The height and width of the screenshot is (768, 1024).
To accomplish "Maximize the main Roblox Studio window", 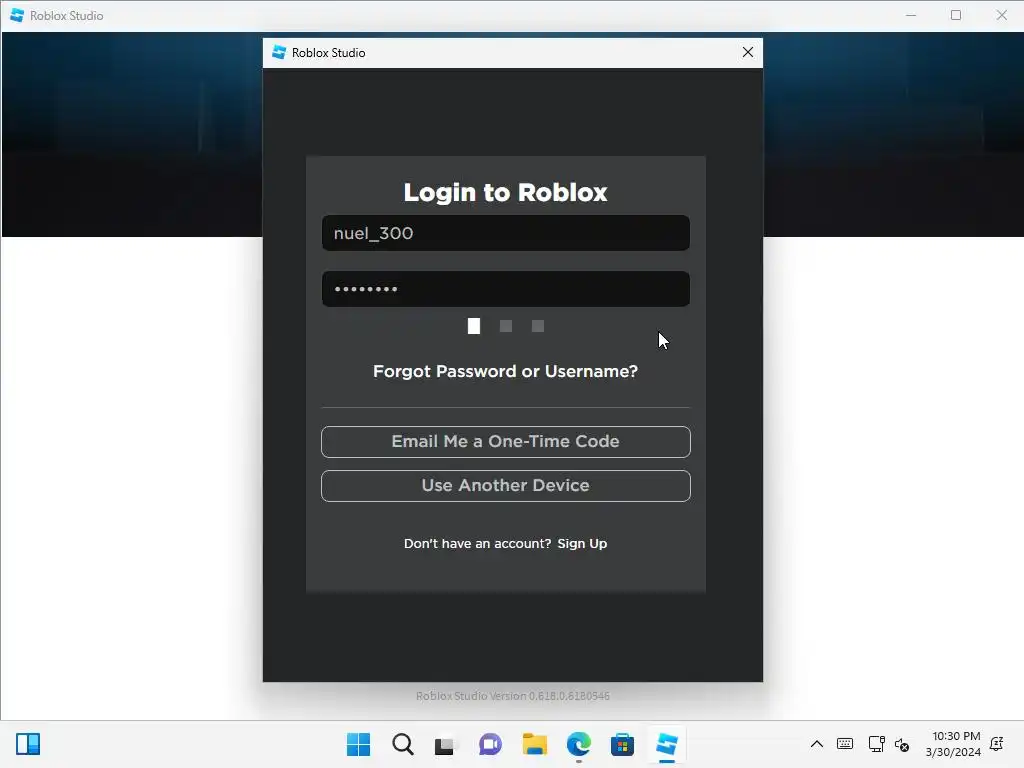I will coord(955,15).
